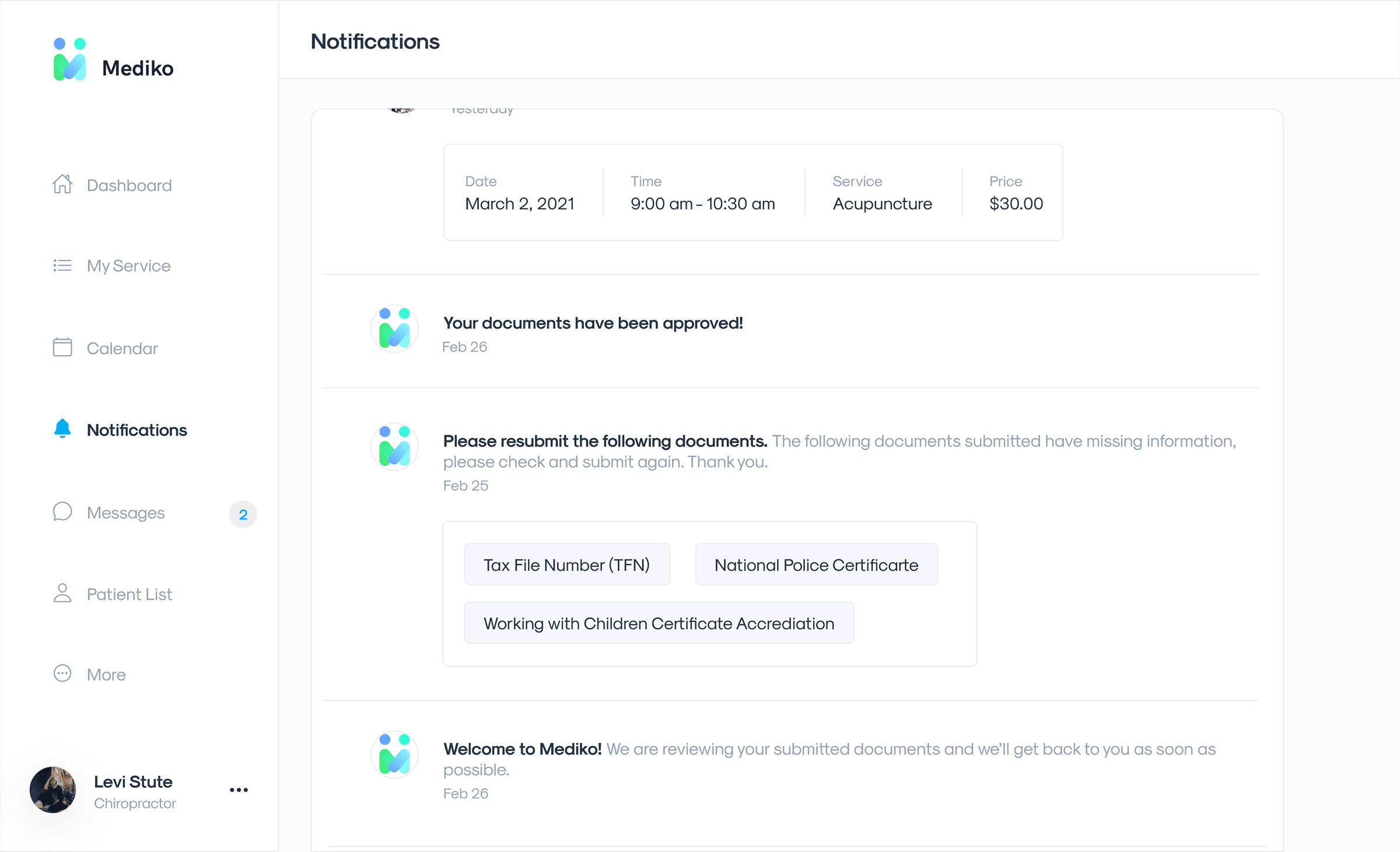Click the approved documents notification title
1400x852 pixels.
pos(593,322)
